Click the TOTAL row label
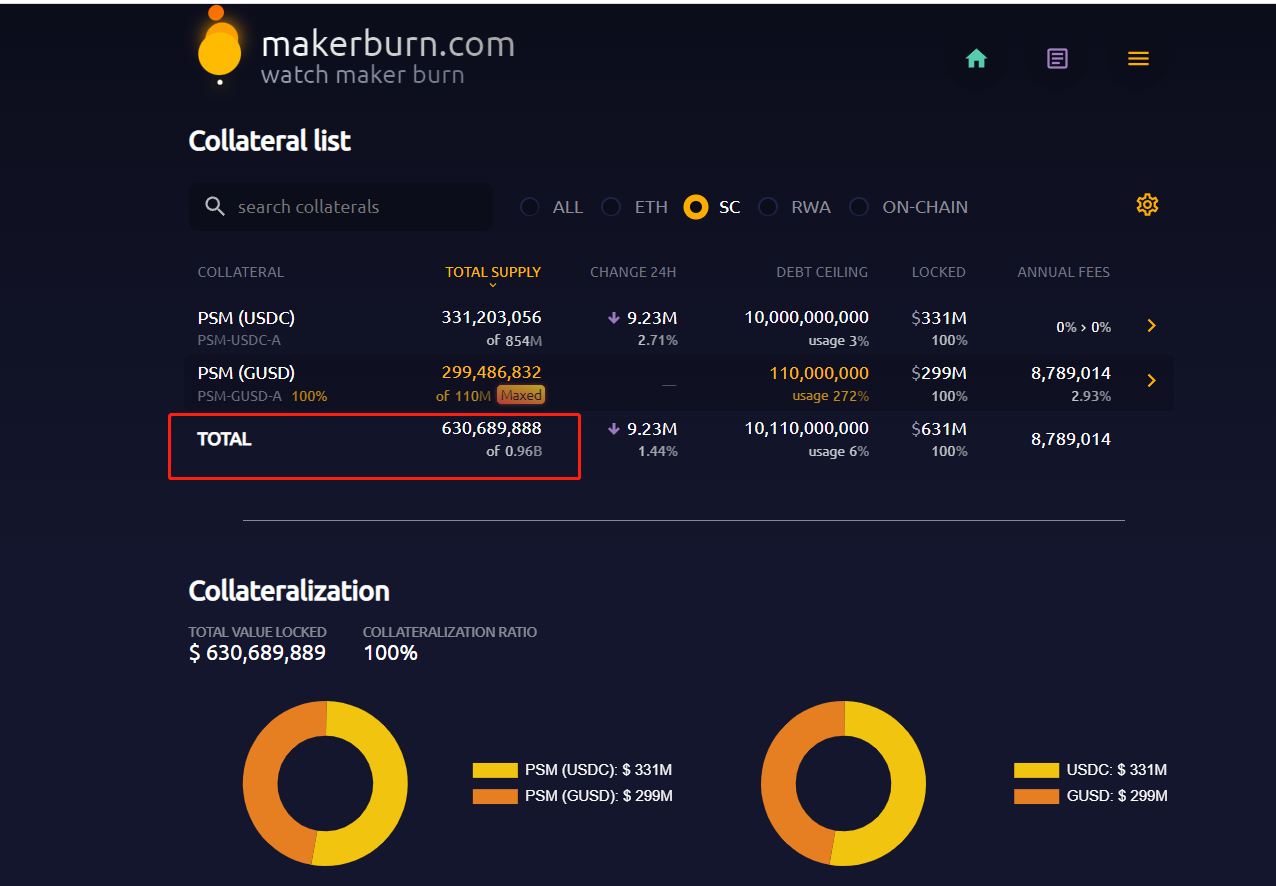The image size is (1276, 886). (224, 439)
